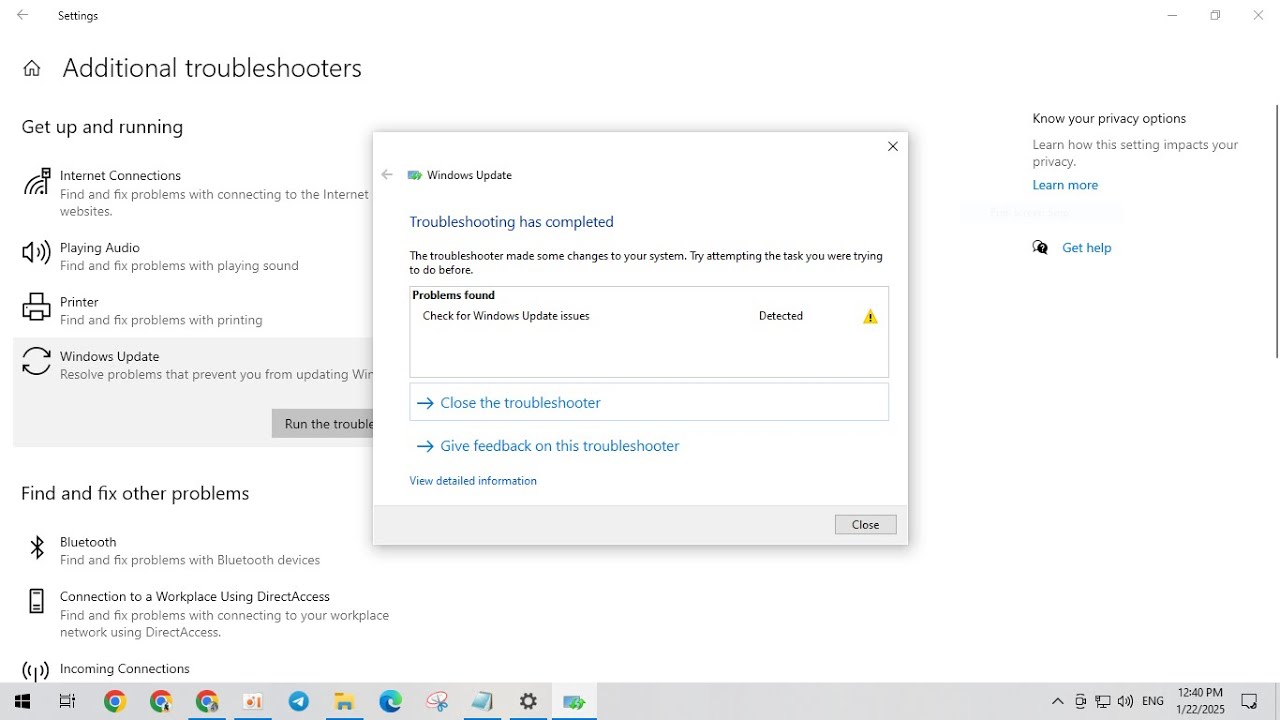
Task: Open Telegram from the taskbar
Action: click(299, 702)
